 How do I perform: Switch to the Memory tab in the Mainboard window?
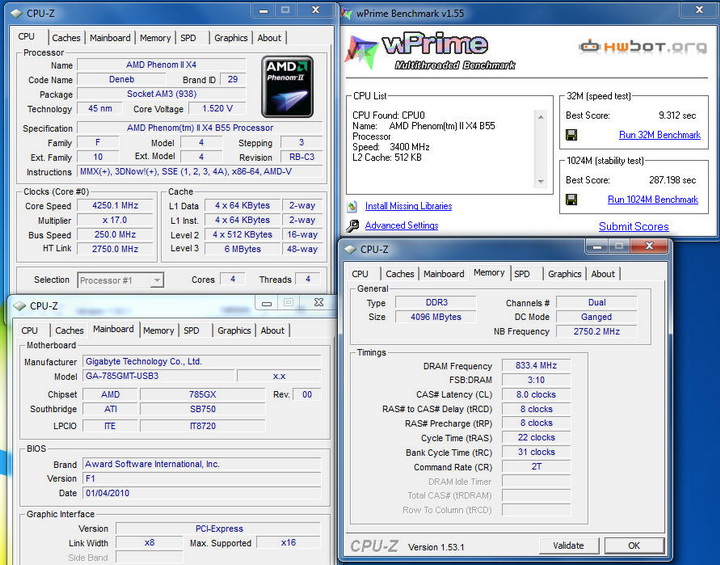click(x=158, y=330)
